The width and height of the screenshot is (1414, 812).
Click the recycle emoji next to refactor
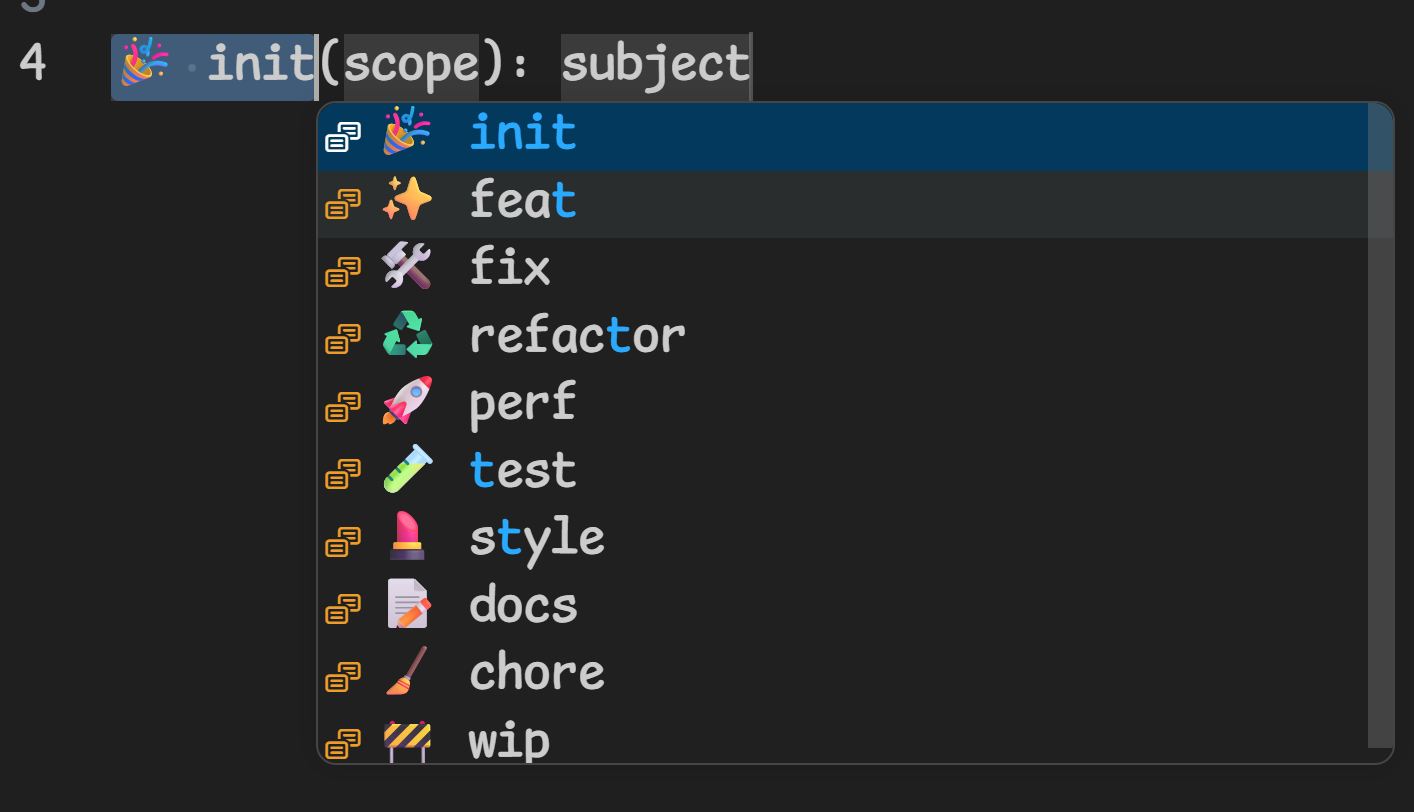point(407,336)
